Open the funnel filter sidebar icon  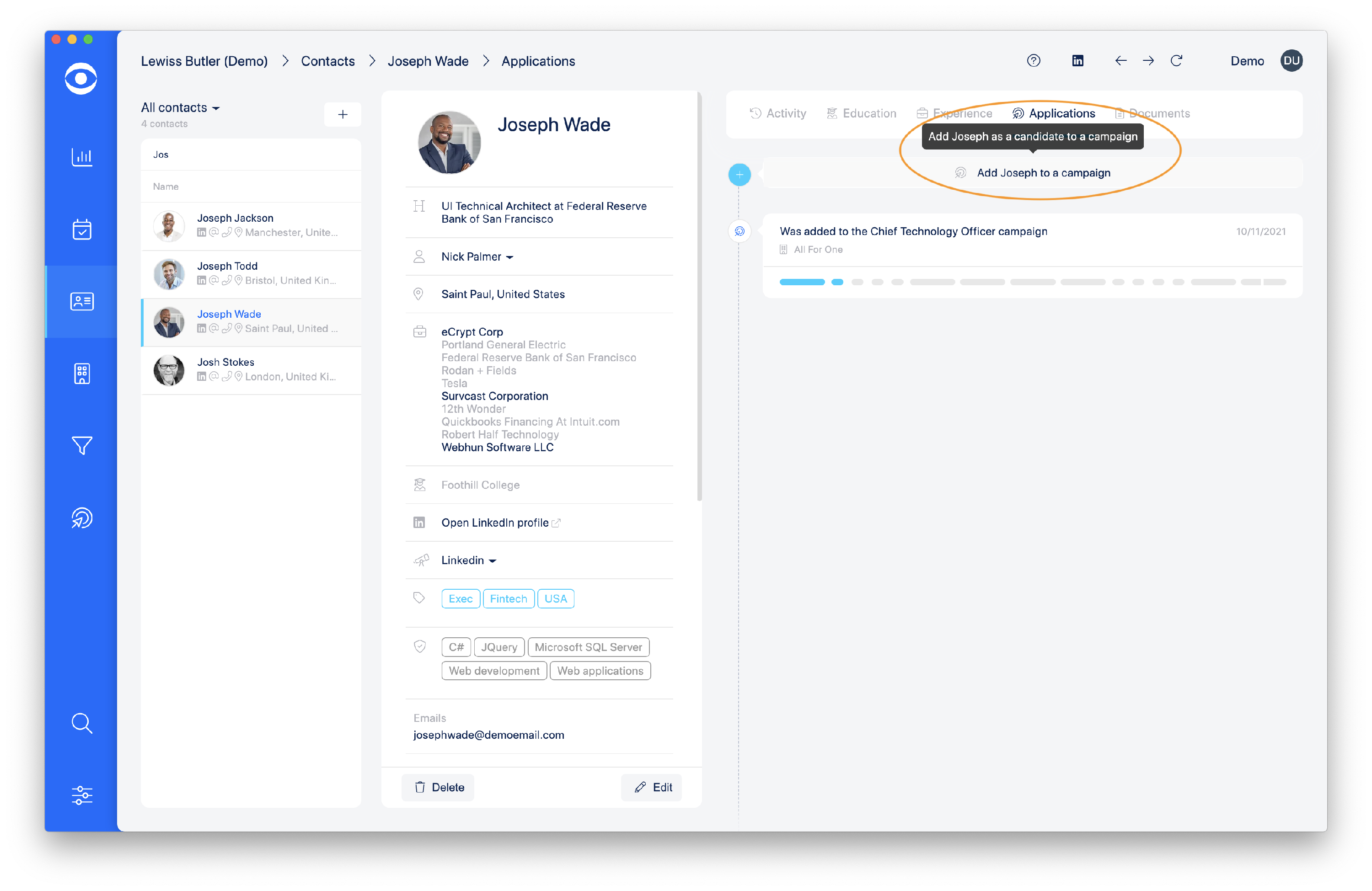point(81,445)
